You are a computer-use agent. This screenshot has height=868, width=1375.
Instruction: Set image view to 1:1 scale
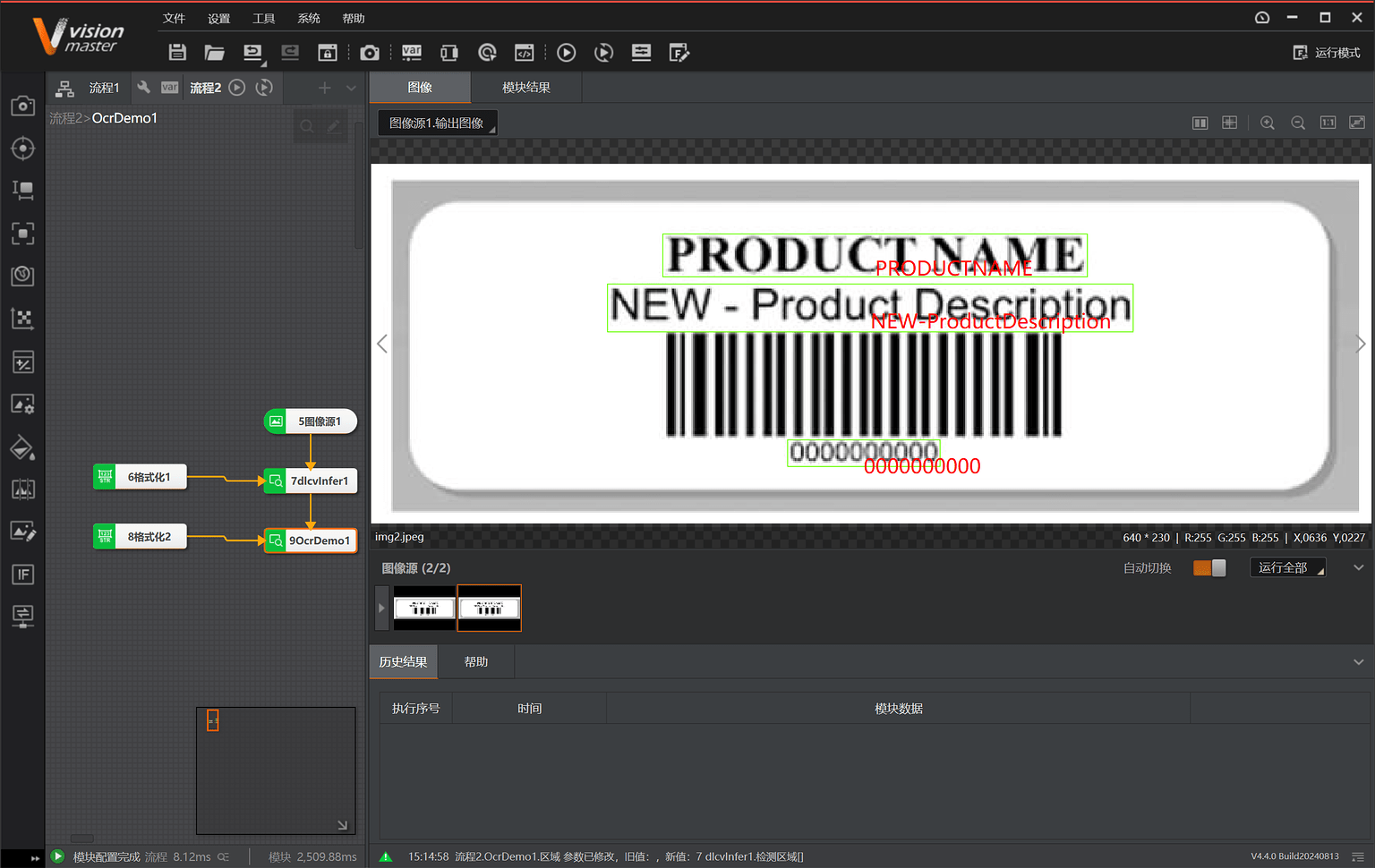[1328, 123]
